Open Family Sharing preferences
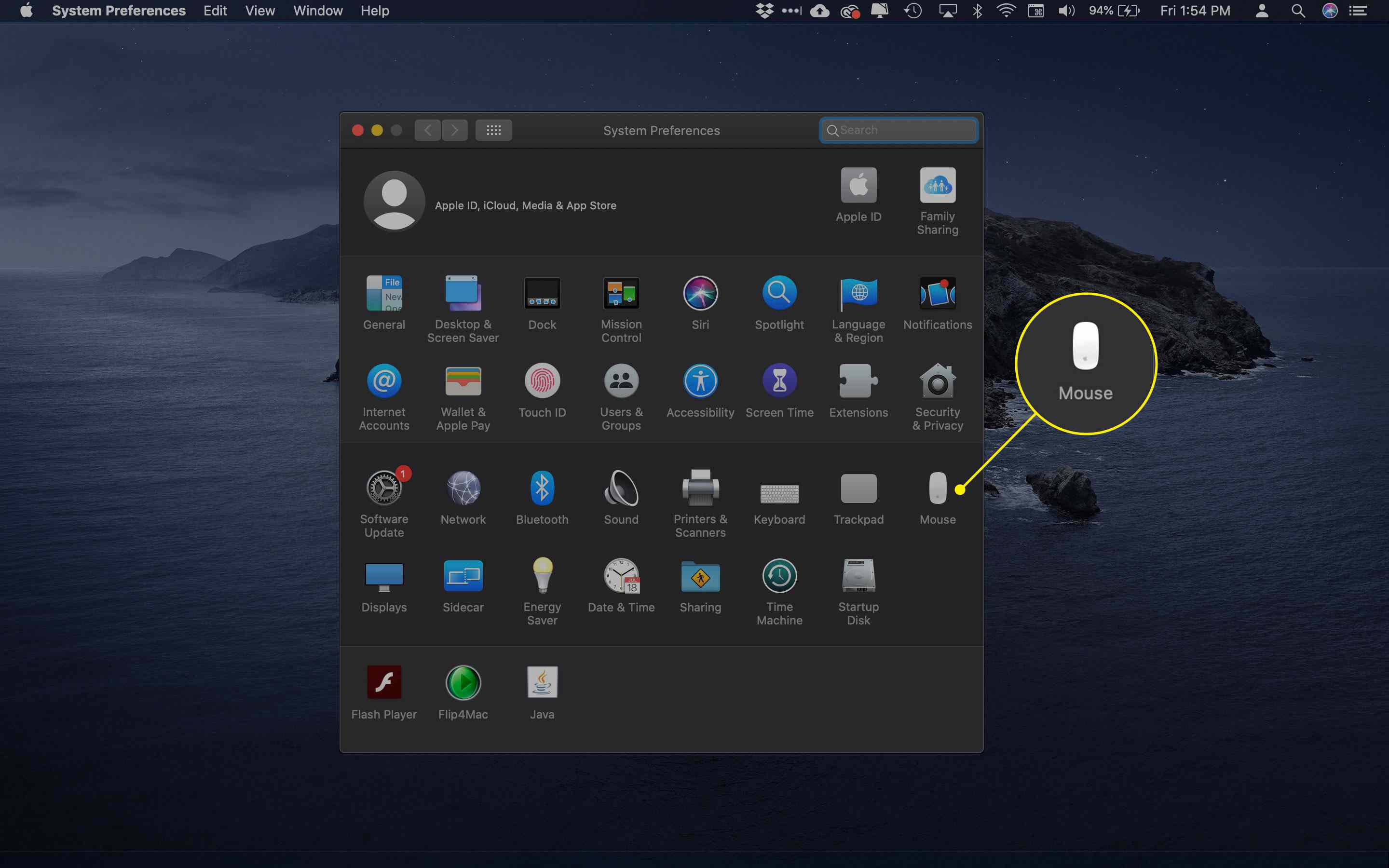Viewport: 1389px width, 868px height. click(938, 201)
